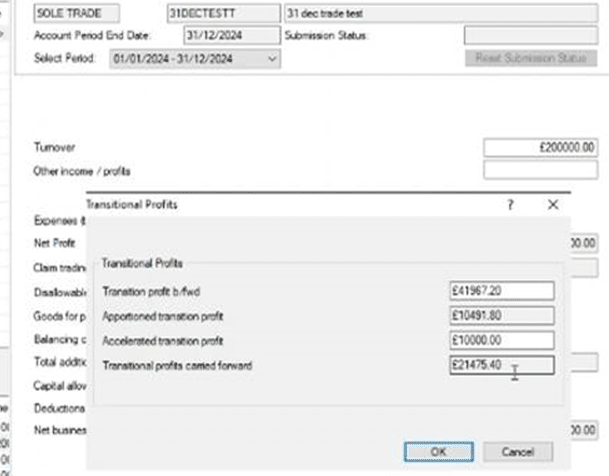609x476 pixels.
Task: Click the 'Transition profit b/fwd' label
Action: click(151, 292)
